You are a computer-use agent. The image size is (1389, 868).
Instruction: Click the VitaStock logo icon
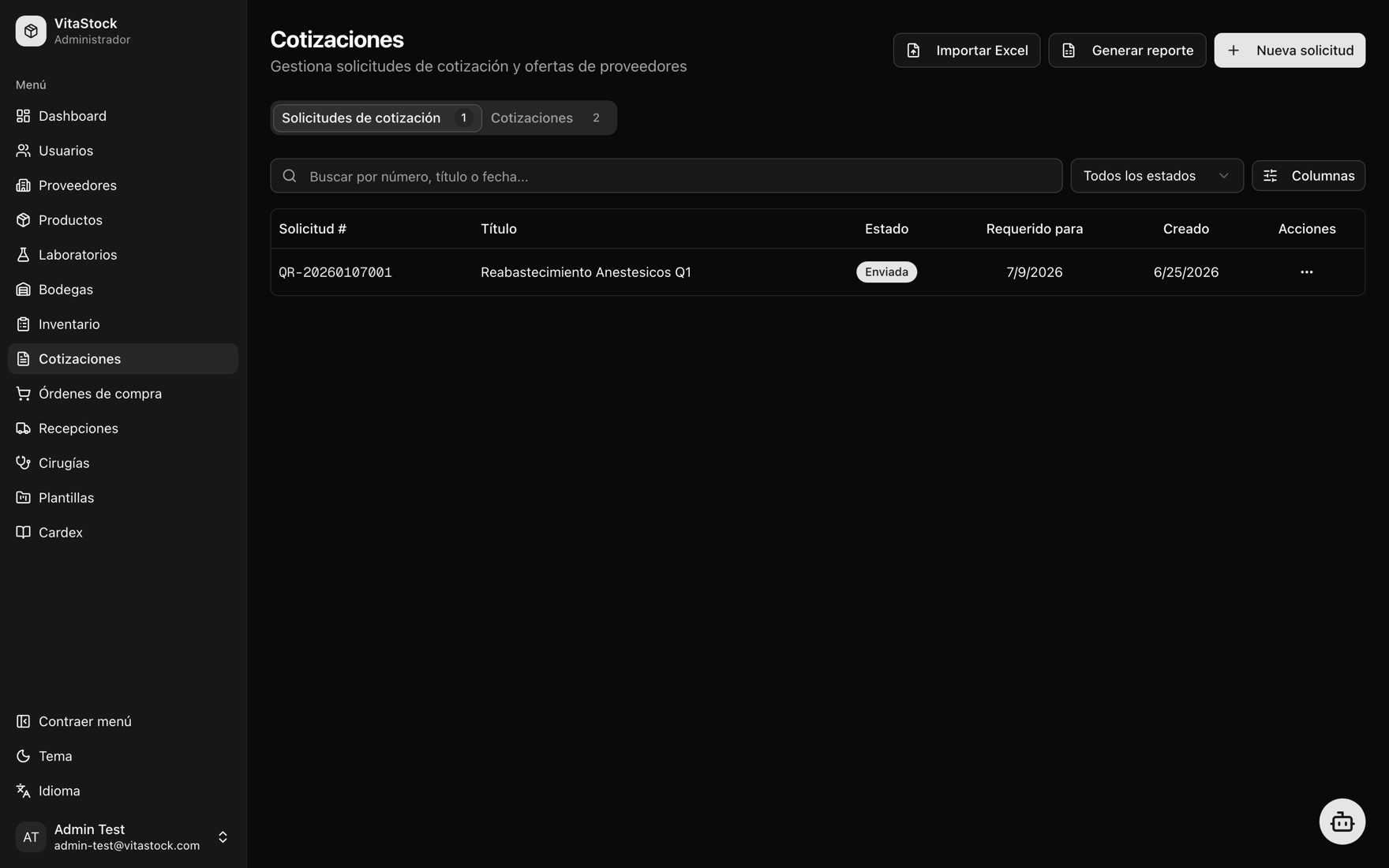pos(31,31)
